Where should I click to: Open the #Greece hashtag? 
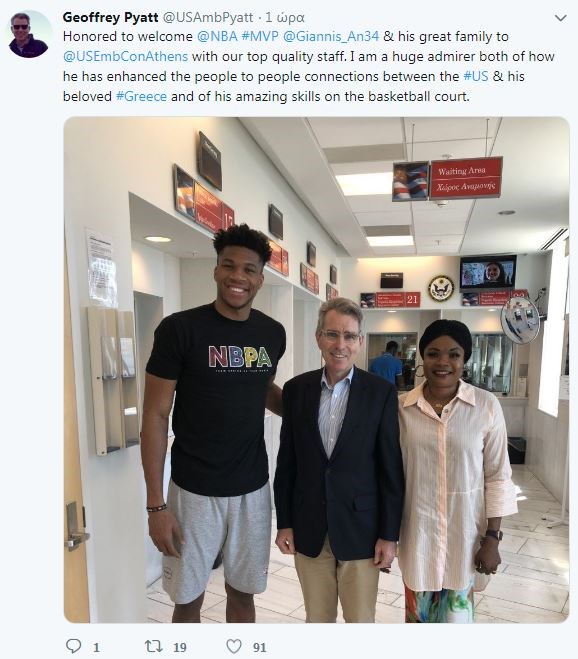point(141,96)
